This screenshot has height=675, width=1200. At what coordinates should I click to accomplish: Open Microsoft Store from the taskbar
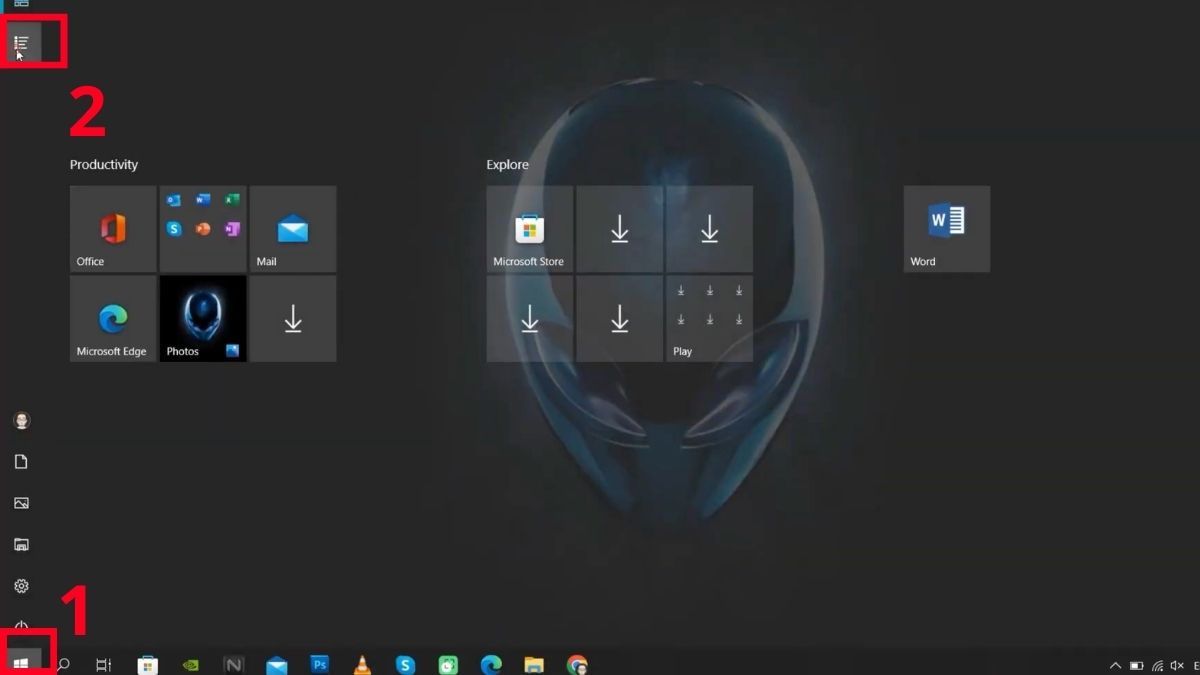(x=148, y=664)
